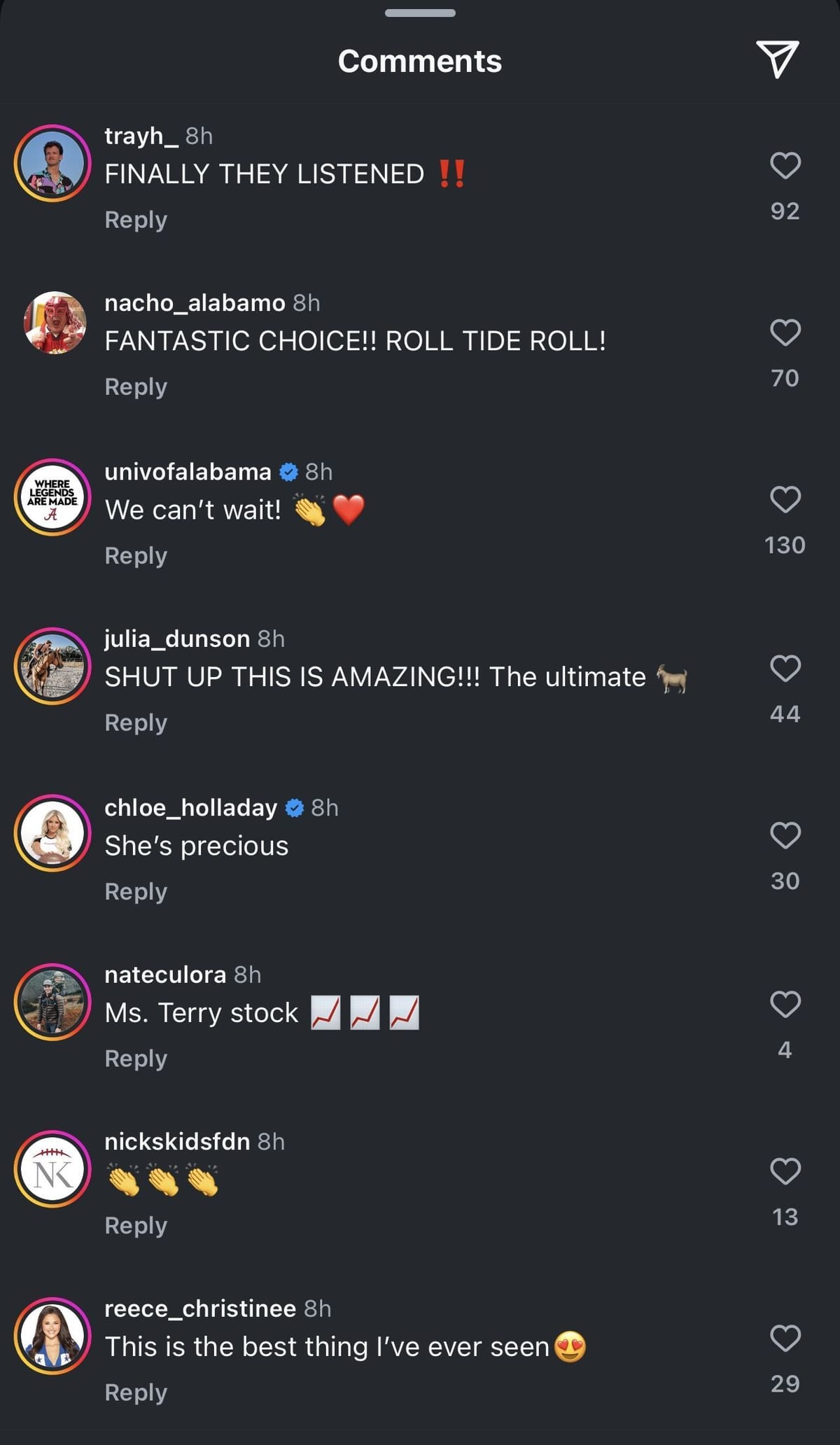
Task: Like reece_christinee's comment
Action: tap(785, 1339)
